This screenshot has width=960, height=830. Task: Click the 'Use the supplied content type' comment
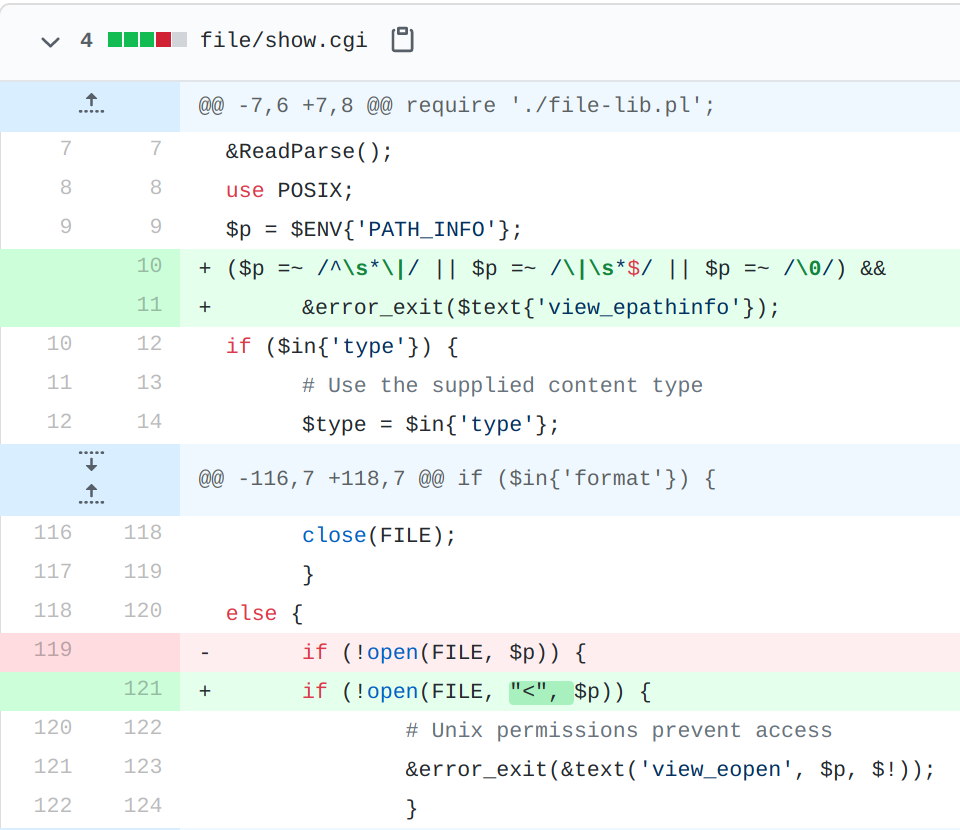(x=502, y=386)
